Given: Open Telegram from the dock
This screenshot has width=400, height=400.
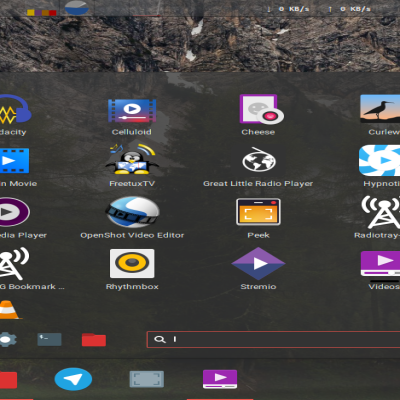Looking at the screenshot, I should 73,379.
